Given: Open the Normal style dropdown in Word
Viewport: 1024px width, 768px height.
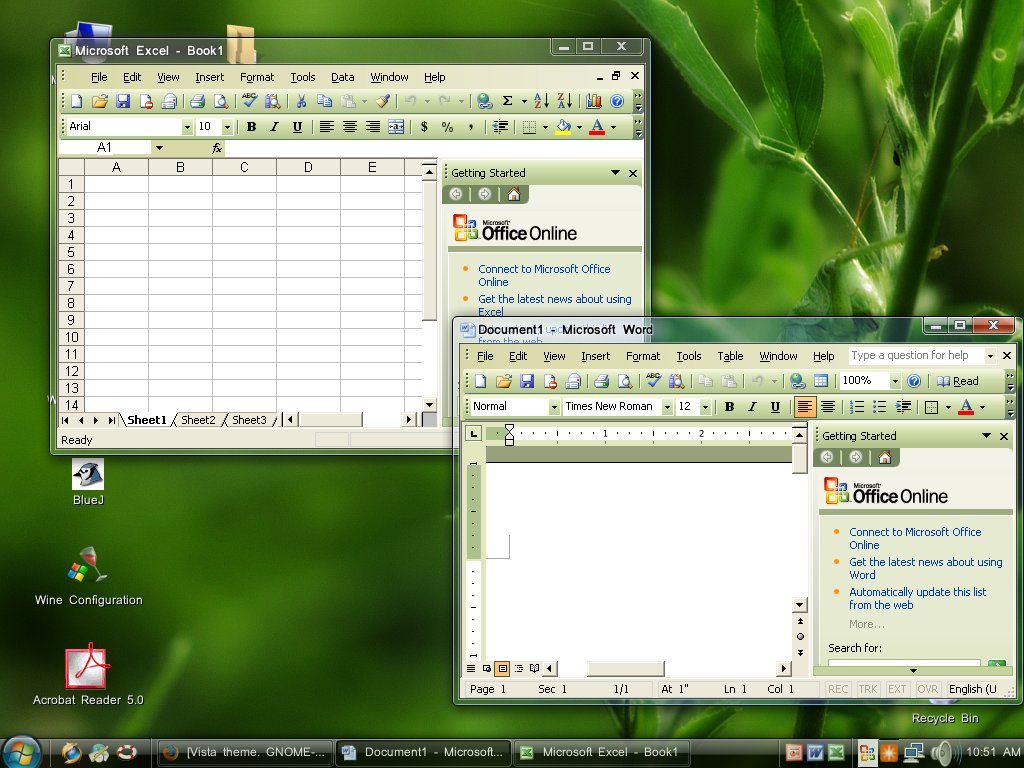Looking at the screenshot, I should pyautogui.click(x=554, y=407).
